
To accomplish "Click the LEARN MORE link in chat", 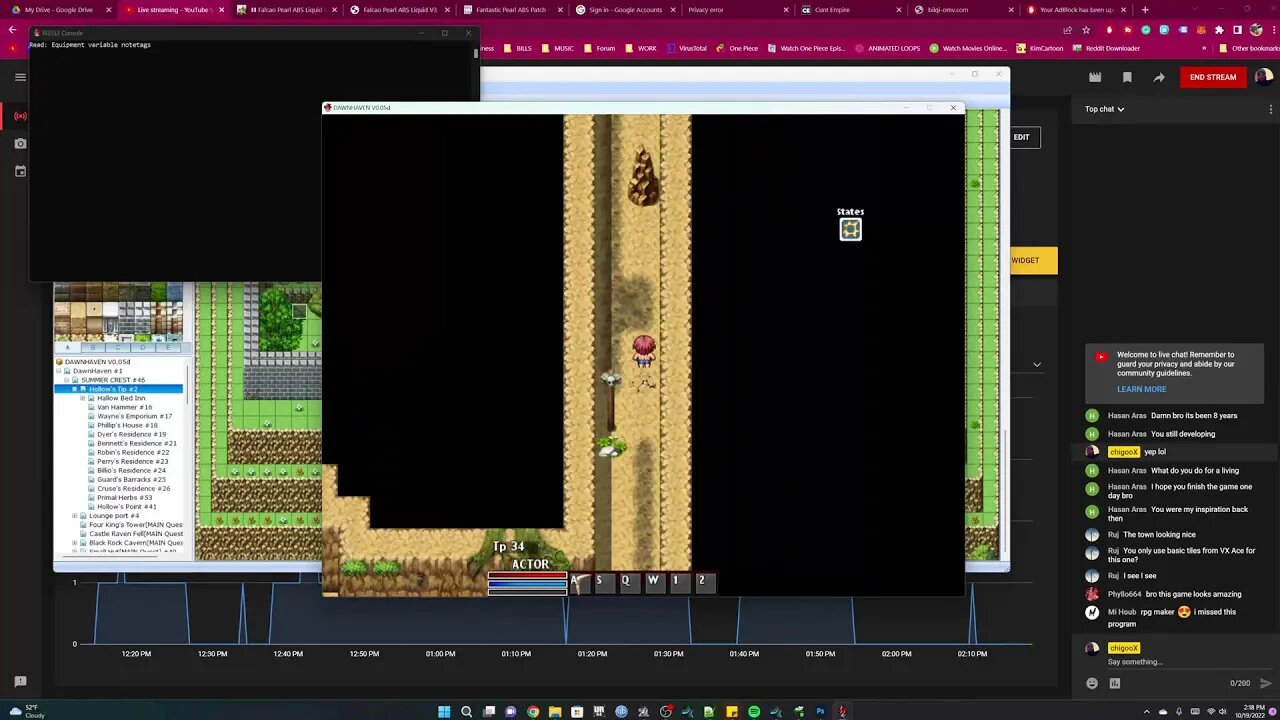I will pos(1141,389).
